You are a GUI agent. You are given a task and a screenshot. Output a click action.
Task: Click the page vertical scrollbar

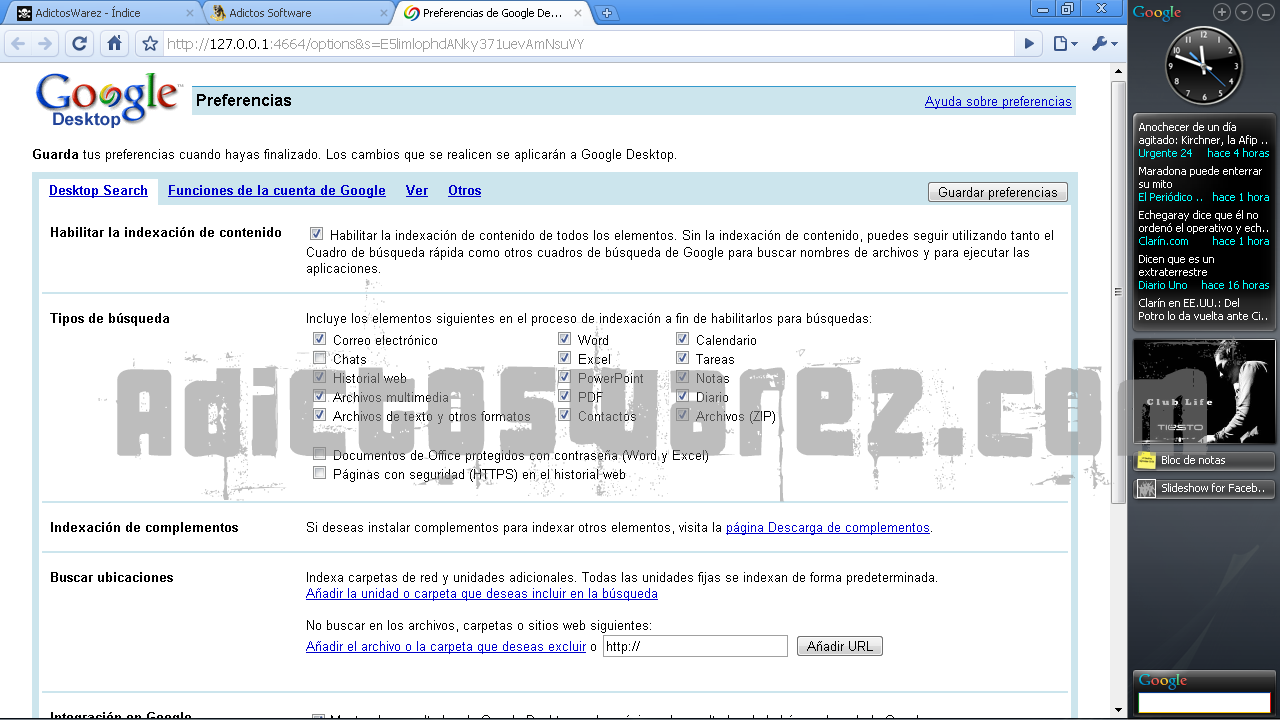pos(1119,292)
